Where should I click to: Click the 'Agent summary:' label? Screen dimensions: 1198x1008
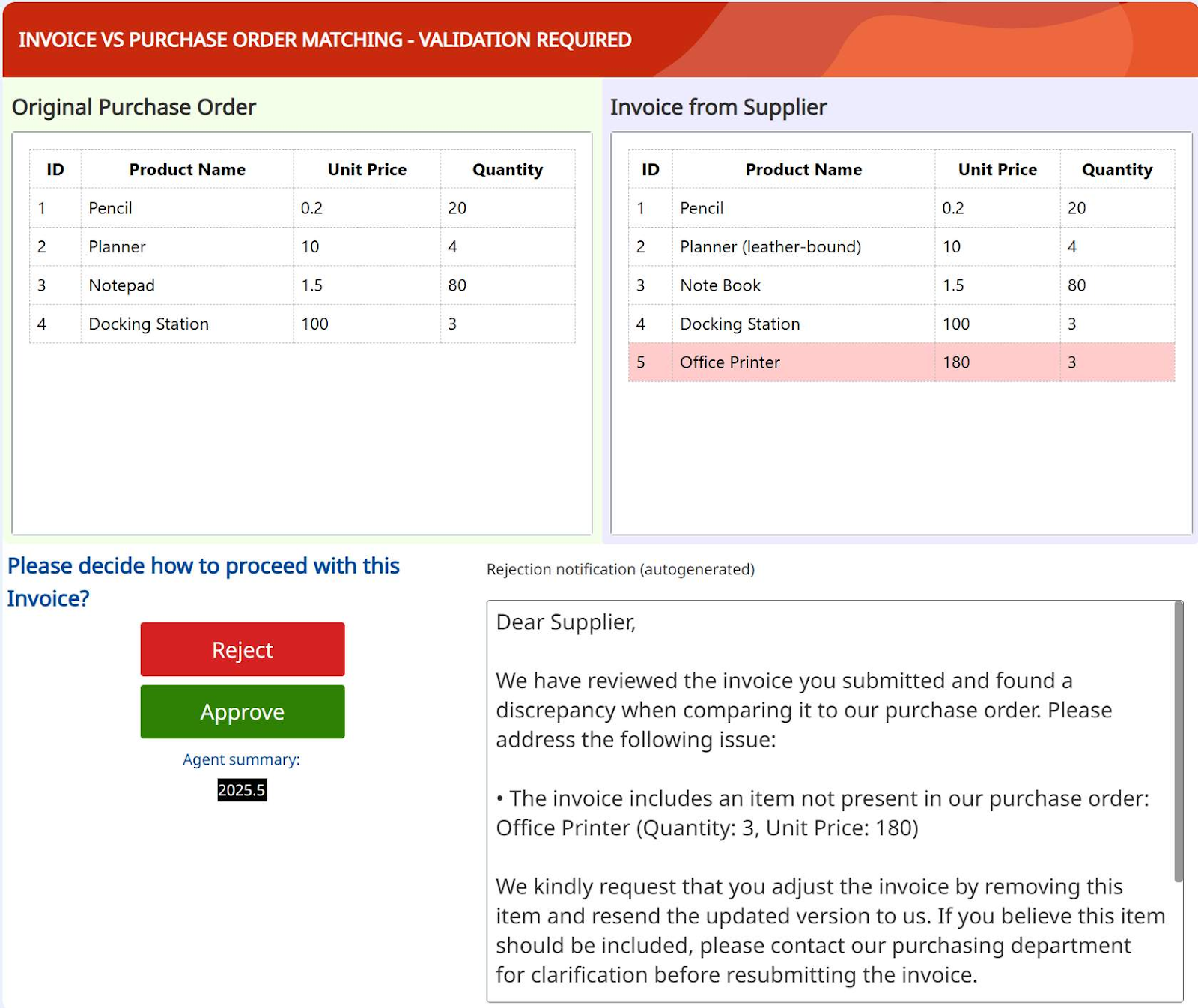(241, 759)
